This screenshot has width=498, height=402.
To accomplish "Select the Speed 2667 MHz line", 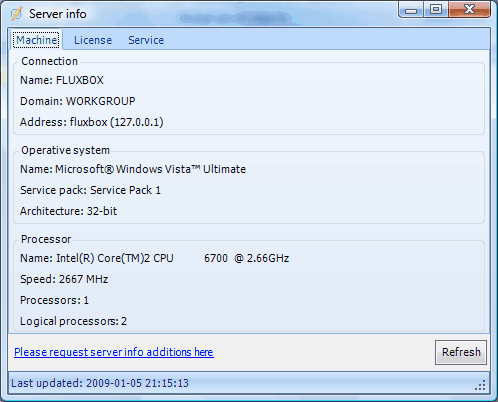I will 64,279.
